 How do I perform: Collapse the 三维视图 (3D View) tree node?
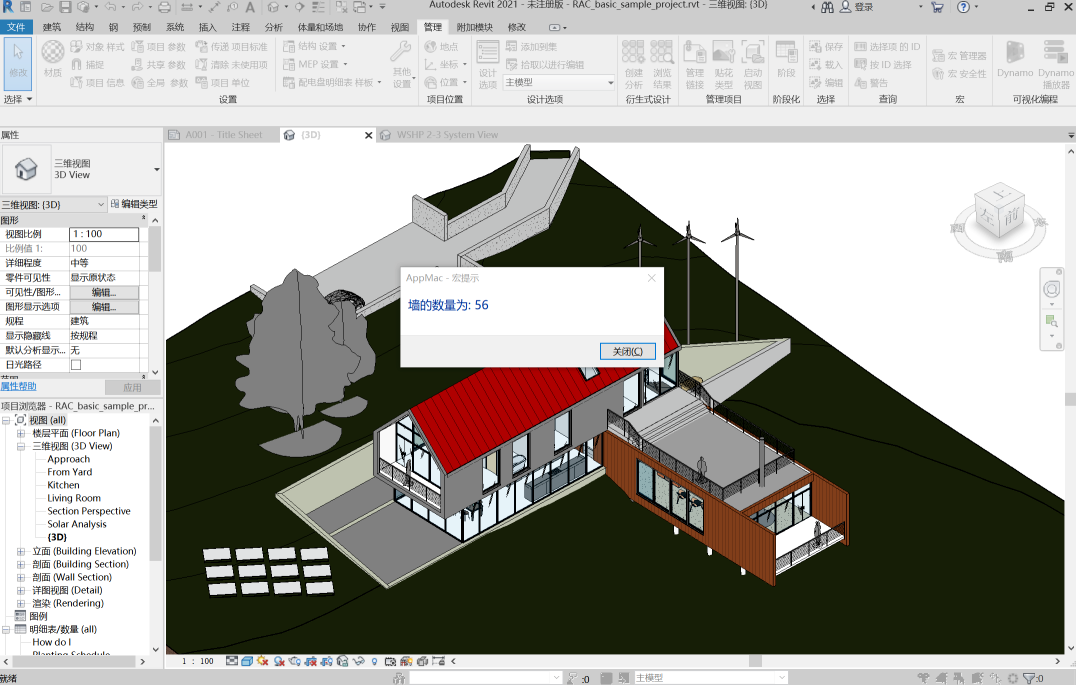[x=21, y=446]
